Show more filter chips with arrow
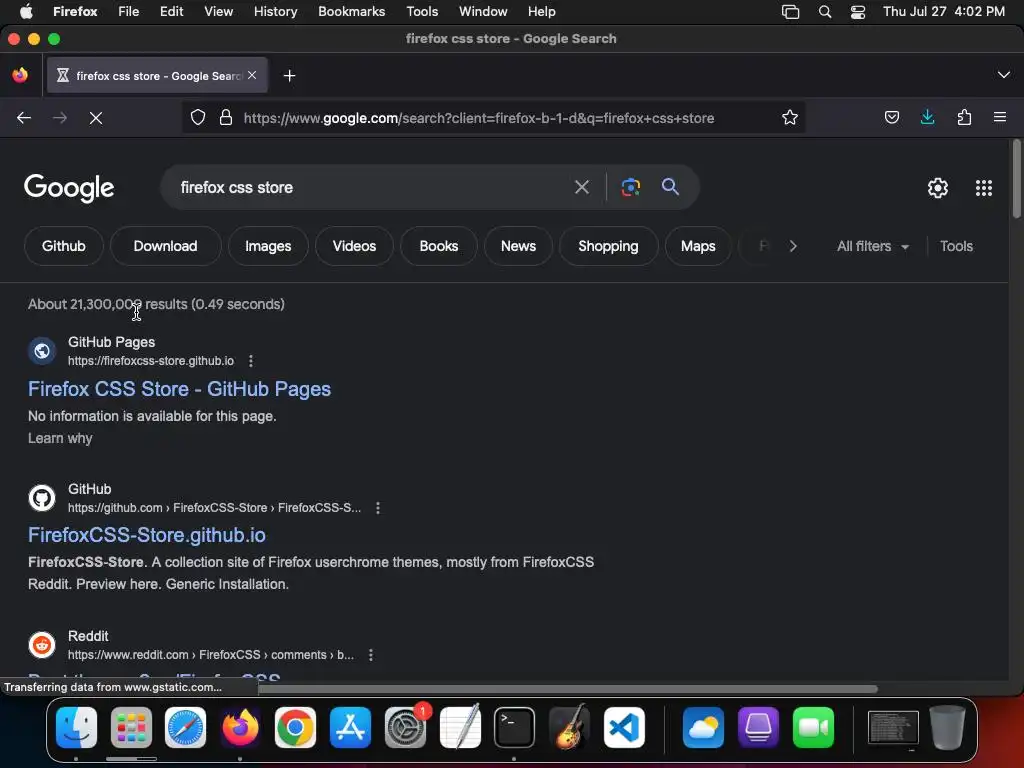The height and width of the screenshot is (768, 1024). click(x=793, y=246)
